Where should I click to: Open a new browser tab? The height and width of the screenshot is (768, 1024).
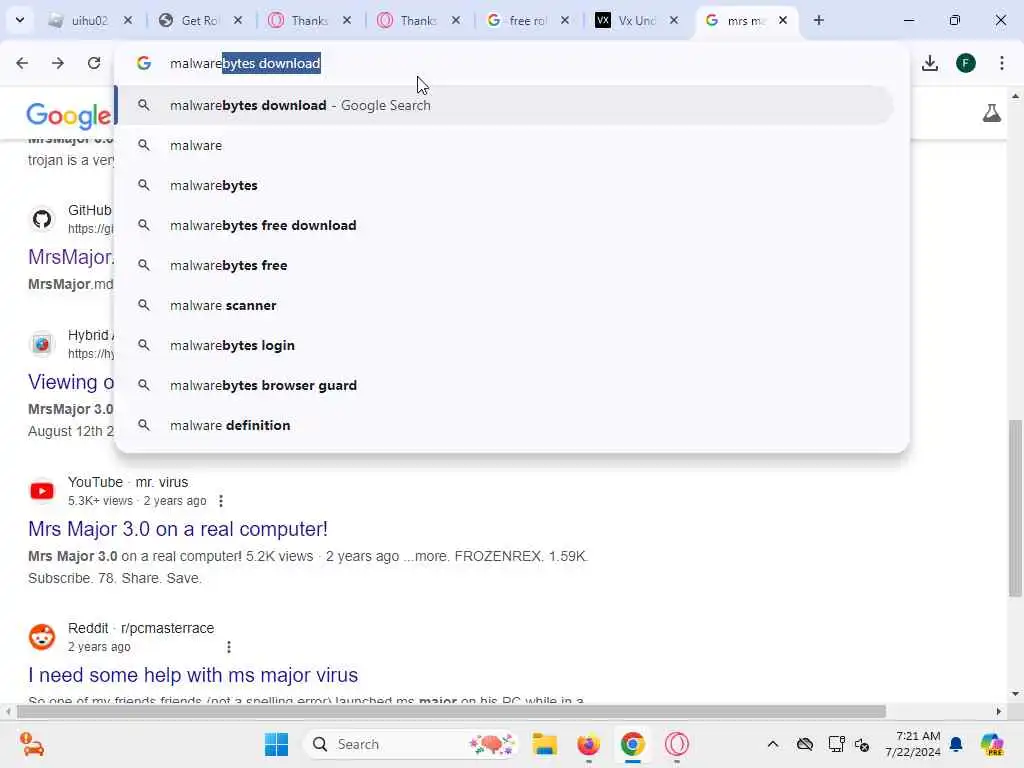[x=818, y=20]
